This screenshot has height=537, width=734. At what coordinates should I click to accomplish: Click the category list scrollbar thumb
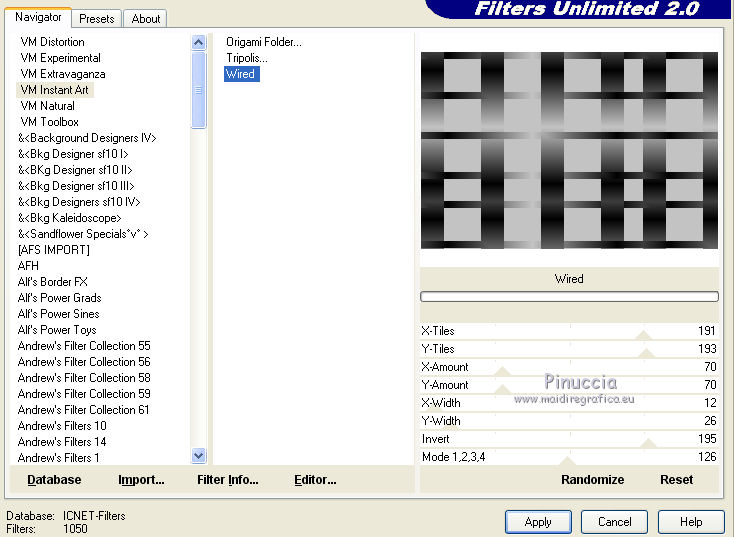(198, 90)
